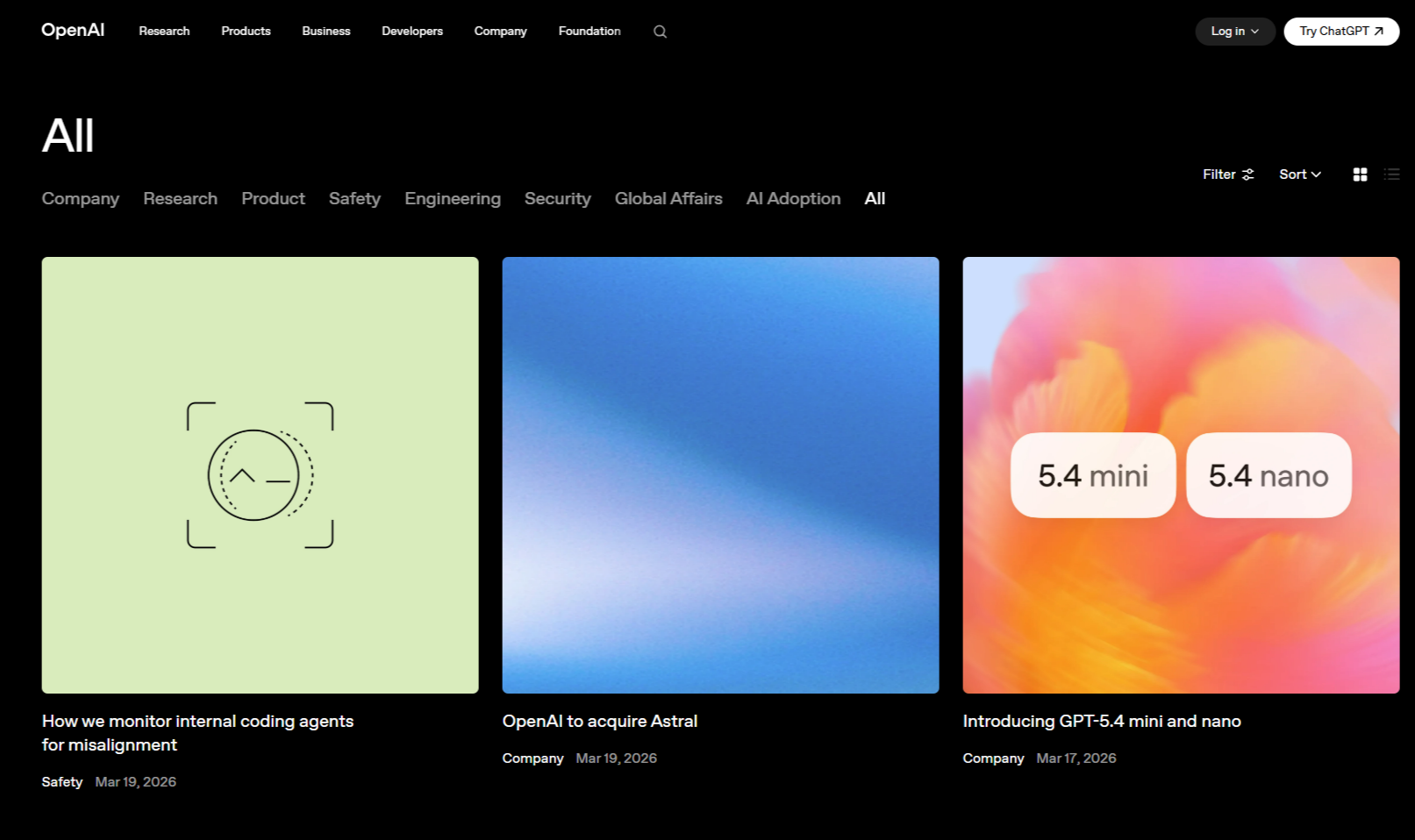Image resolution: width=1415 pixels, height=840 pixels.
Task: Open the Research navigation menu
Action: [x=164, y=32]
